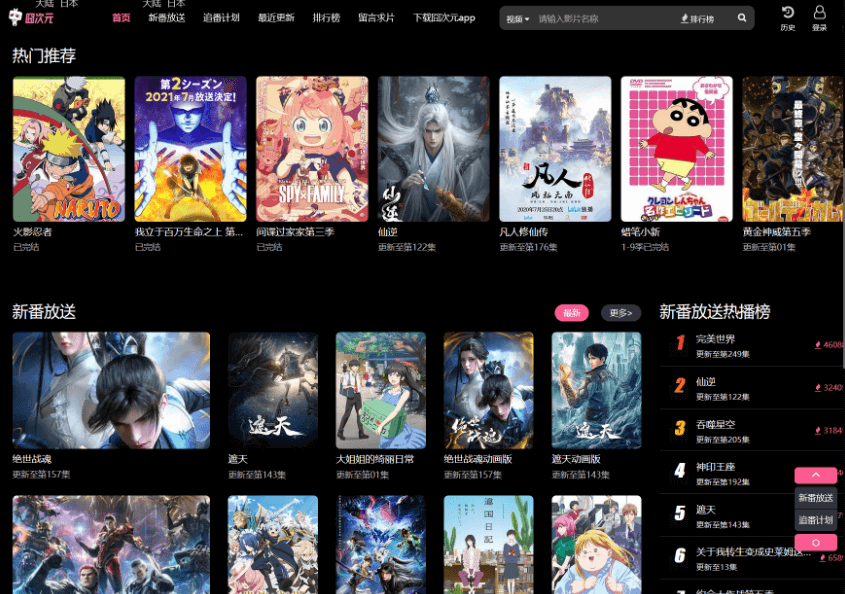This screenshot has width=845, height=594.
Task: Click 新番放送 in the floating side panel
Action: [815, 498]
